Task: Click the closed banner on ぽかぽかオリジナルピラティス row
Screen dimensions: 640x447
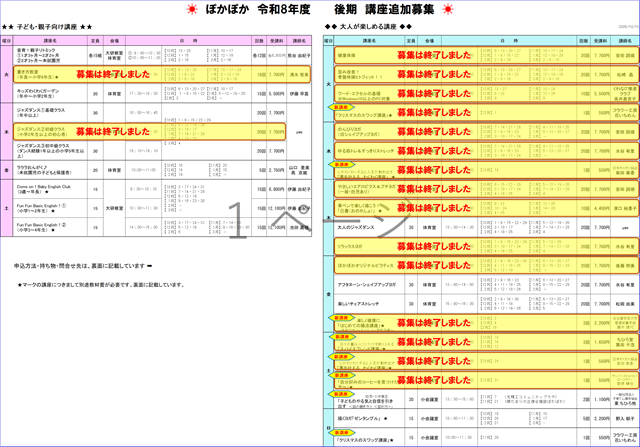Action: [x=487, y=265]
